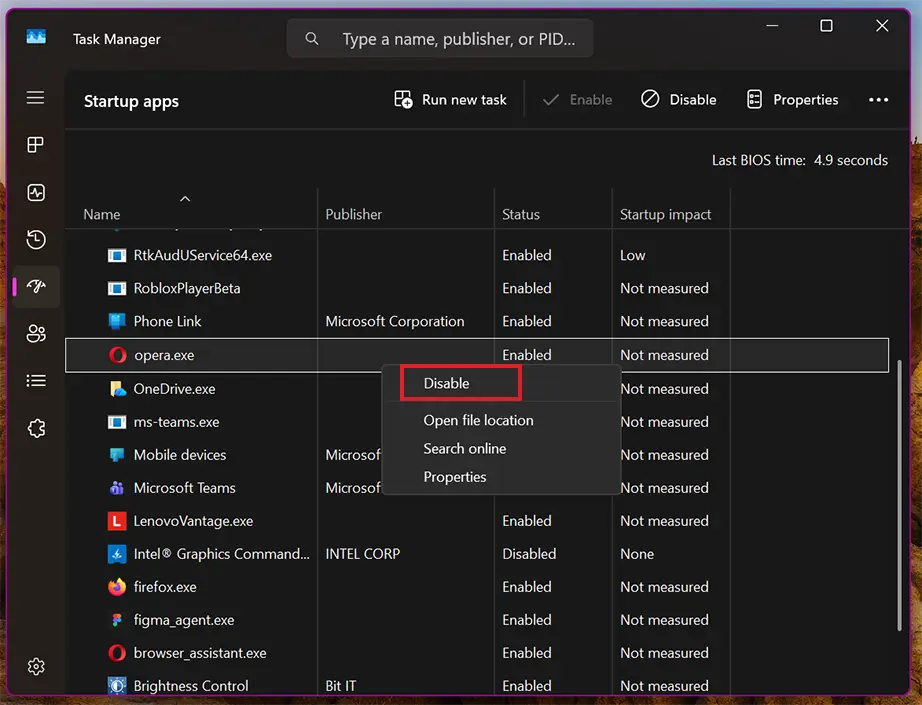Sort by the Name column header
The image size is (922, 705).
pyautogui.click(x=102, y=215)
